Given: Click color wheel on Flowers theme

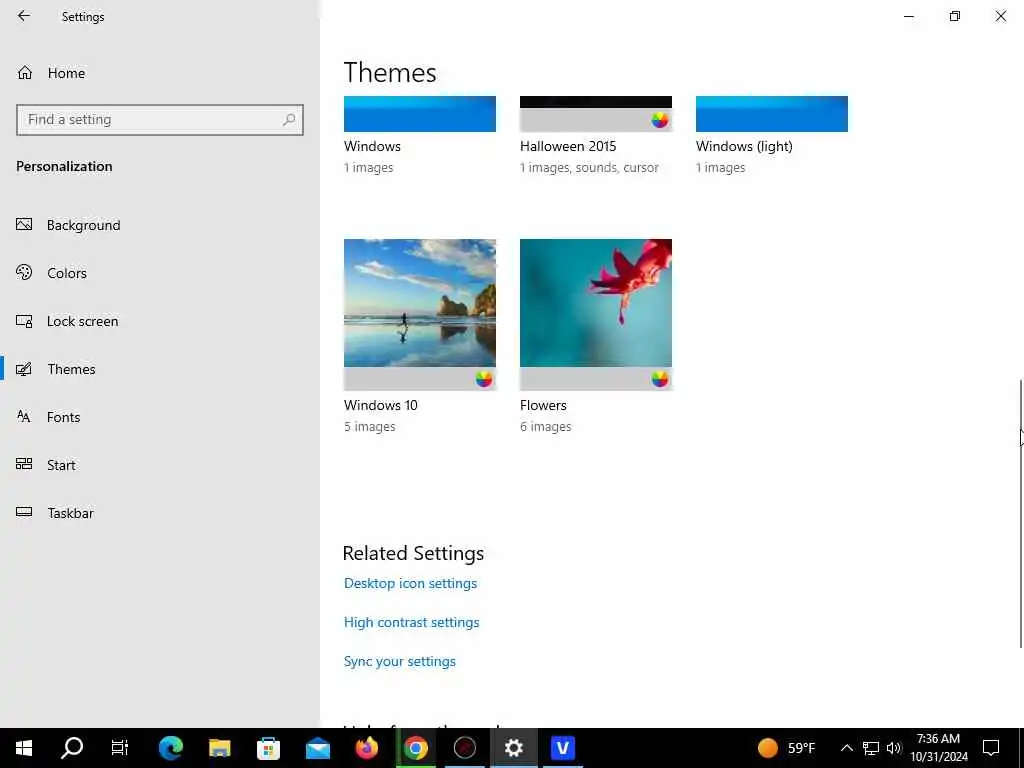Looking at the screenshot, I should click(x=660, y=379).
